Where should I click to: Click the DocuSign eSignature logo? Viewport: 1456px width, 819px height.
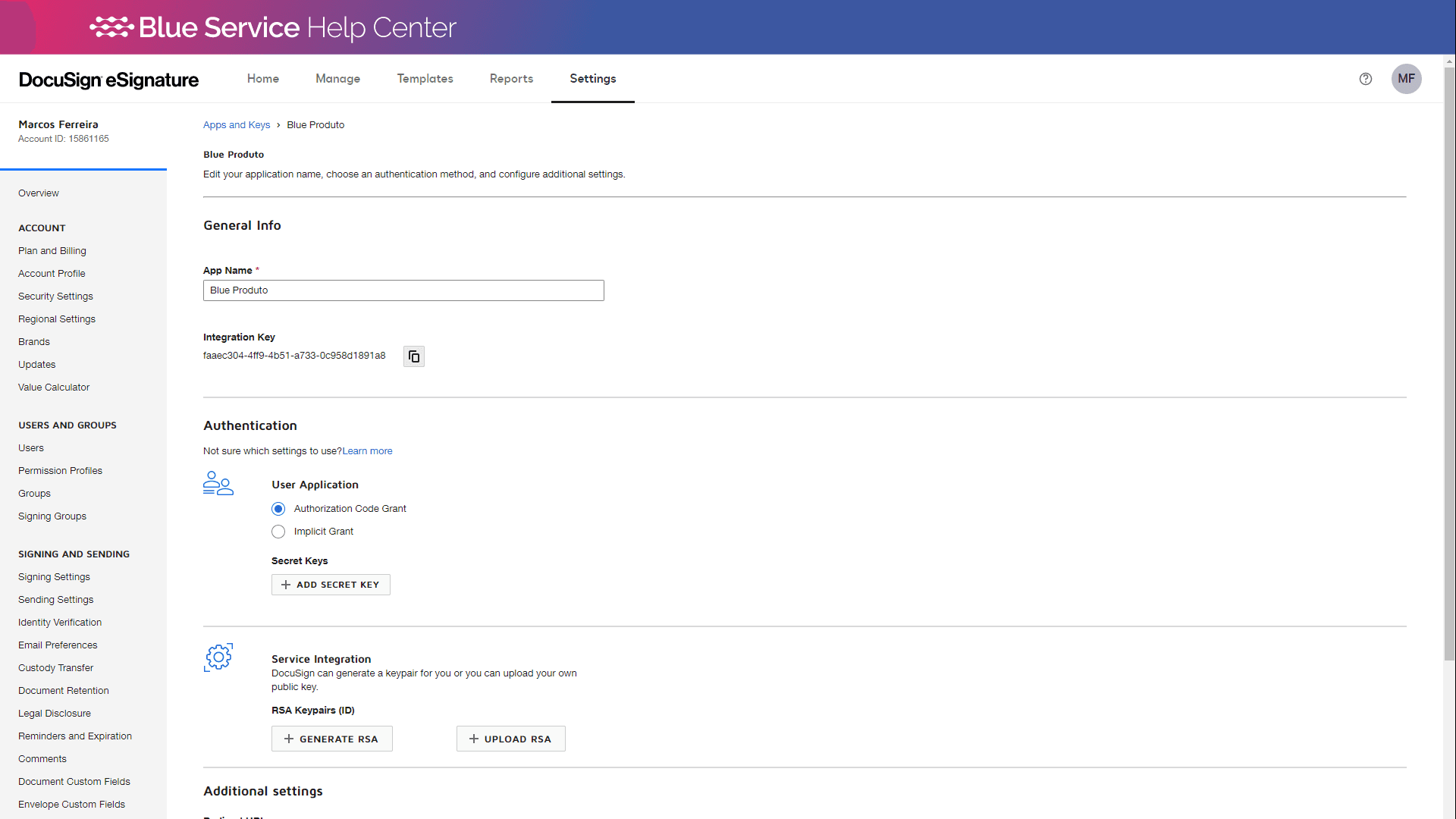pyautogui.click(x=108, y=80)
